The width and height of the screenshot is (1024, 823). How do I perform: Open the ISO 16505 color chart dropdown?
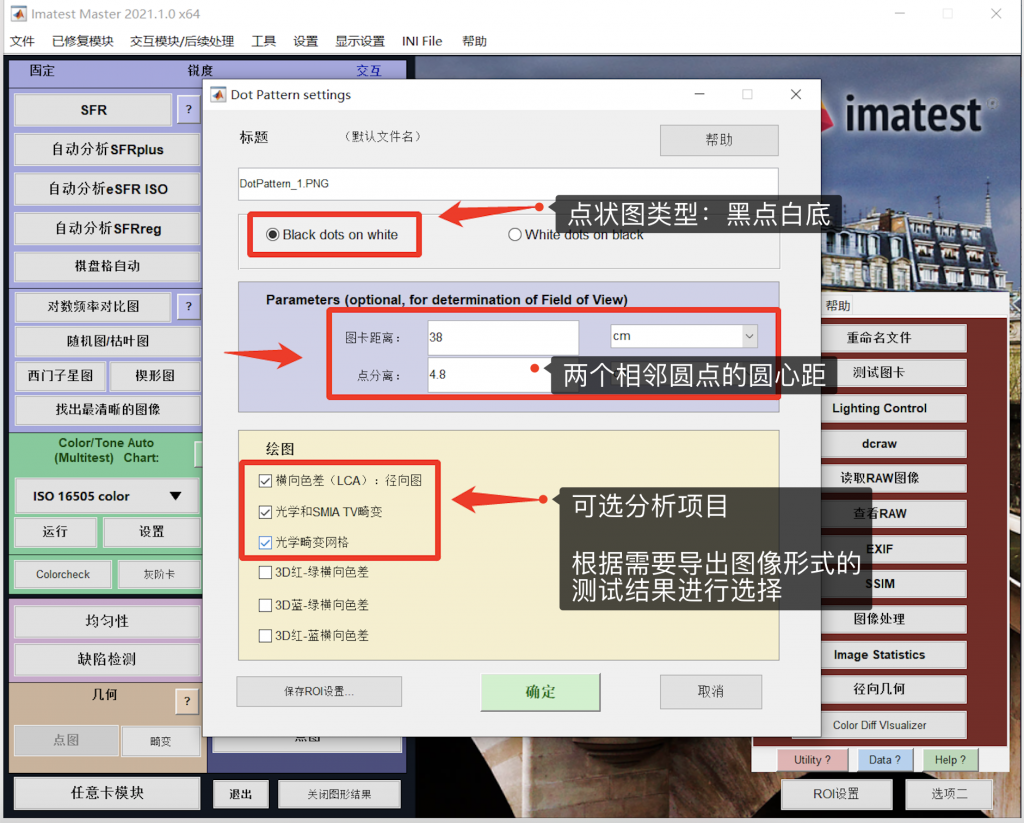[x=107, y=496]
